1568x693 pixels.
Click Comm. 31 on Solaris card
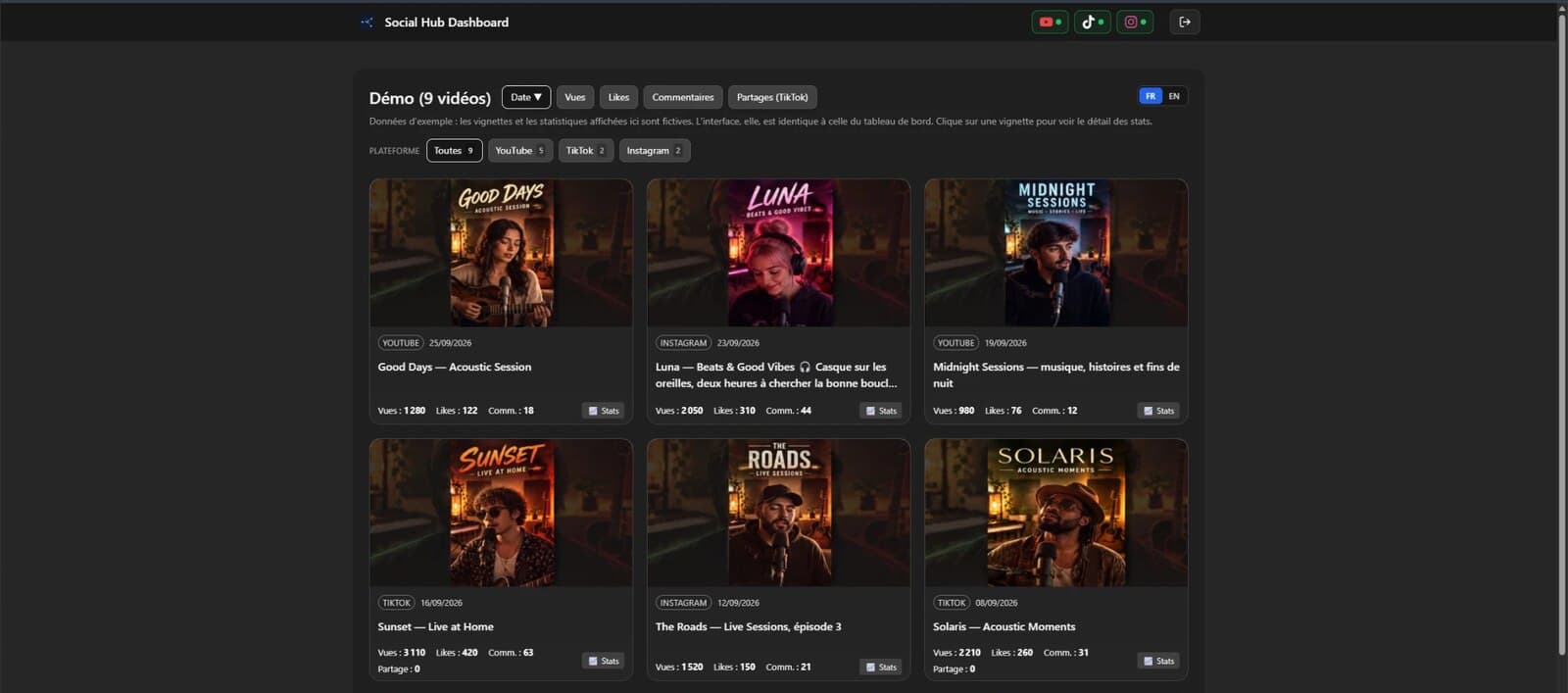1066,652
